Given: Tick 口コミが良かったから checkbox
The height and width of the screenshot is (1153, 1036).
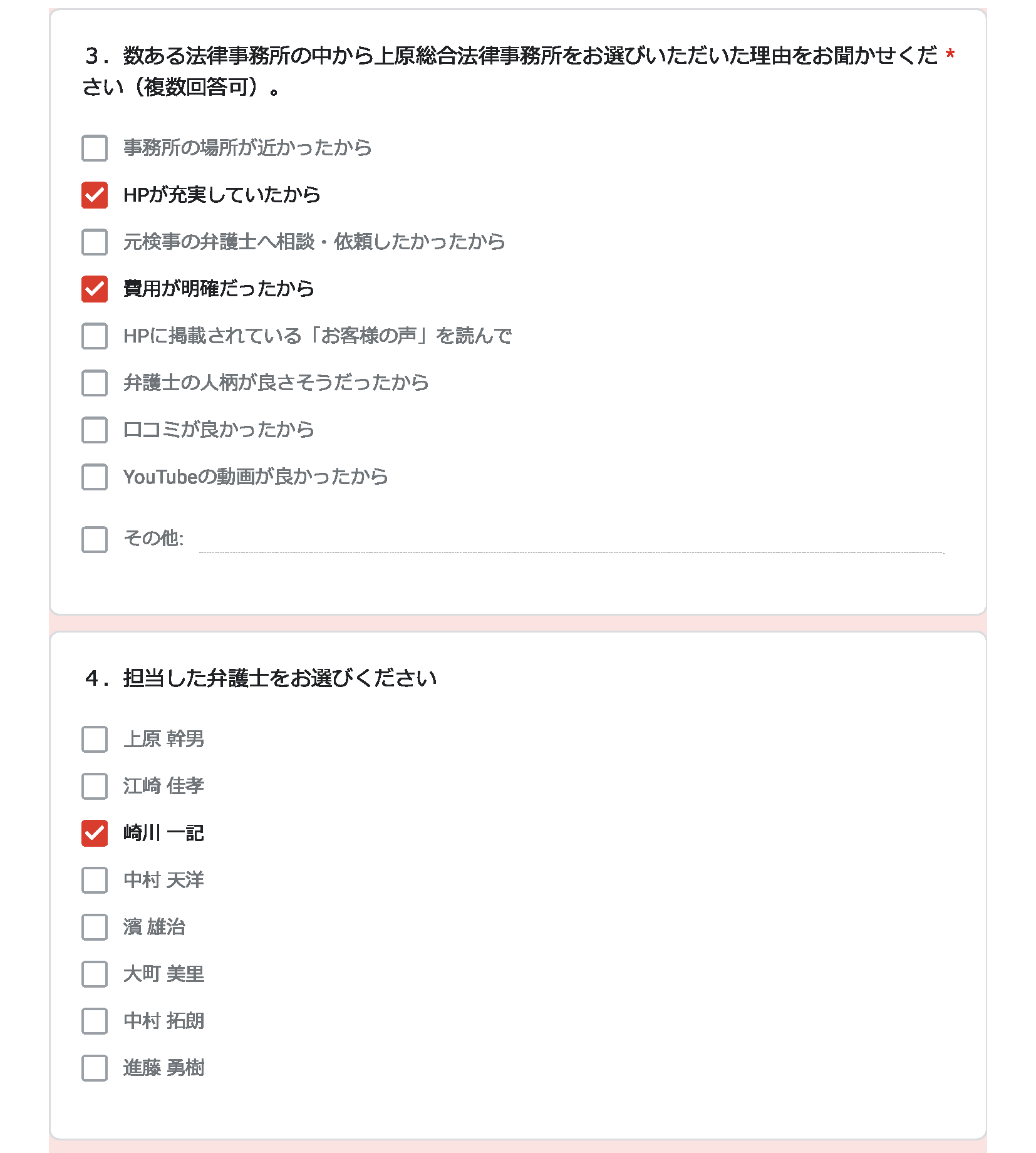Looking at the screenshot, I should (x=95, y=430).
